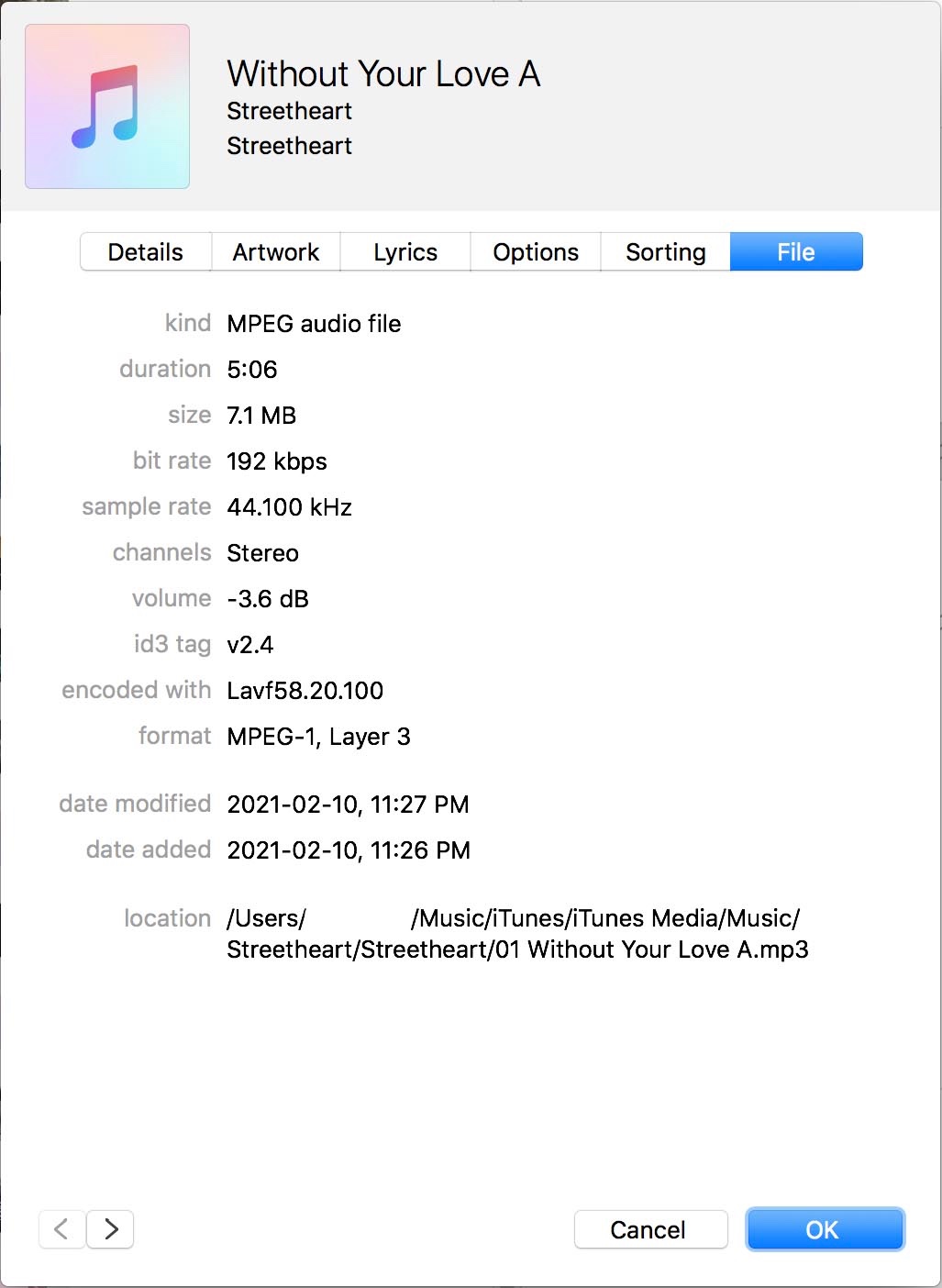This screenshot has height=1288, width=942.
Task: Click the 'duration' label
Action: [165, 369]
